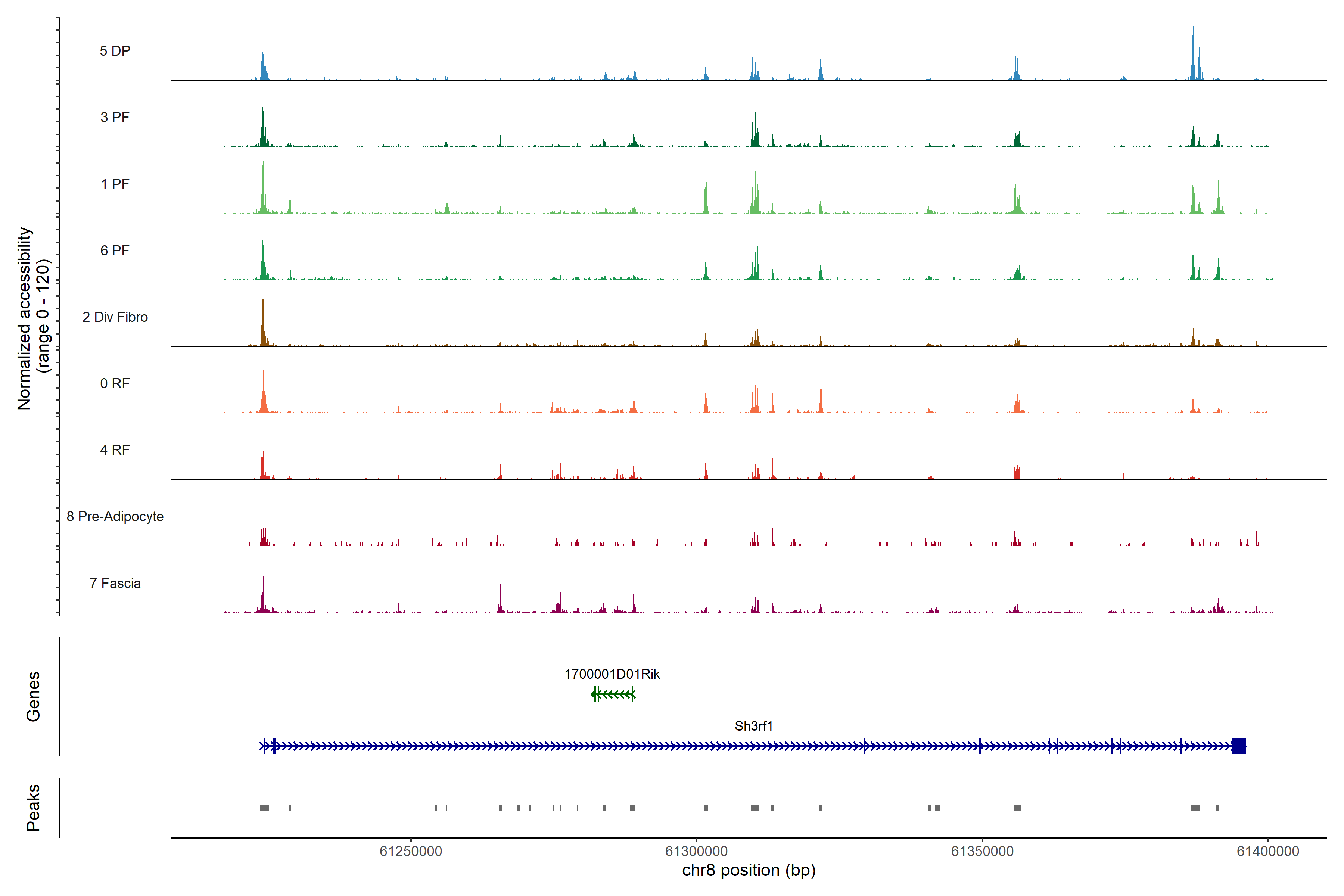Click the 61400000 axis tick label

1268,852
